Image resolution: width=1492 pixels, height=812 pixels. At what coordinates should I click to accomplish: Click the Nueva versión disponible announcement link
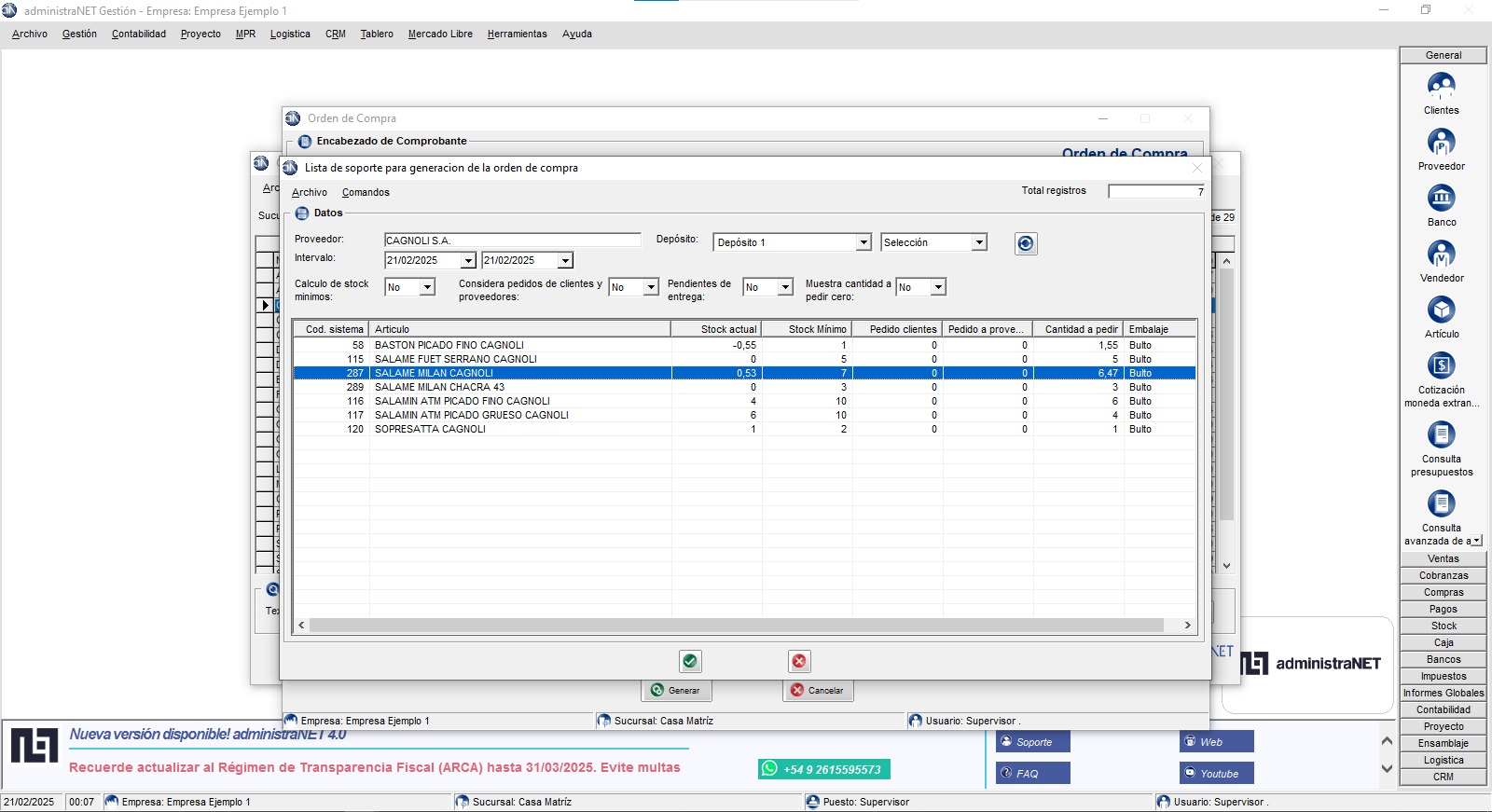(x=208, y=735)
